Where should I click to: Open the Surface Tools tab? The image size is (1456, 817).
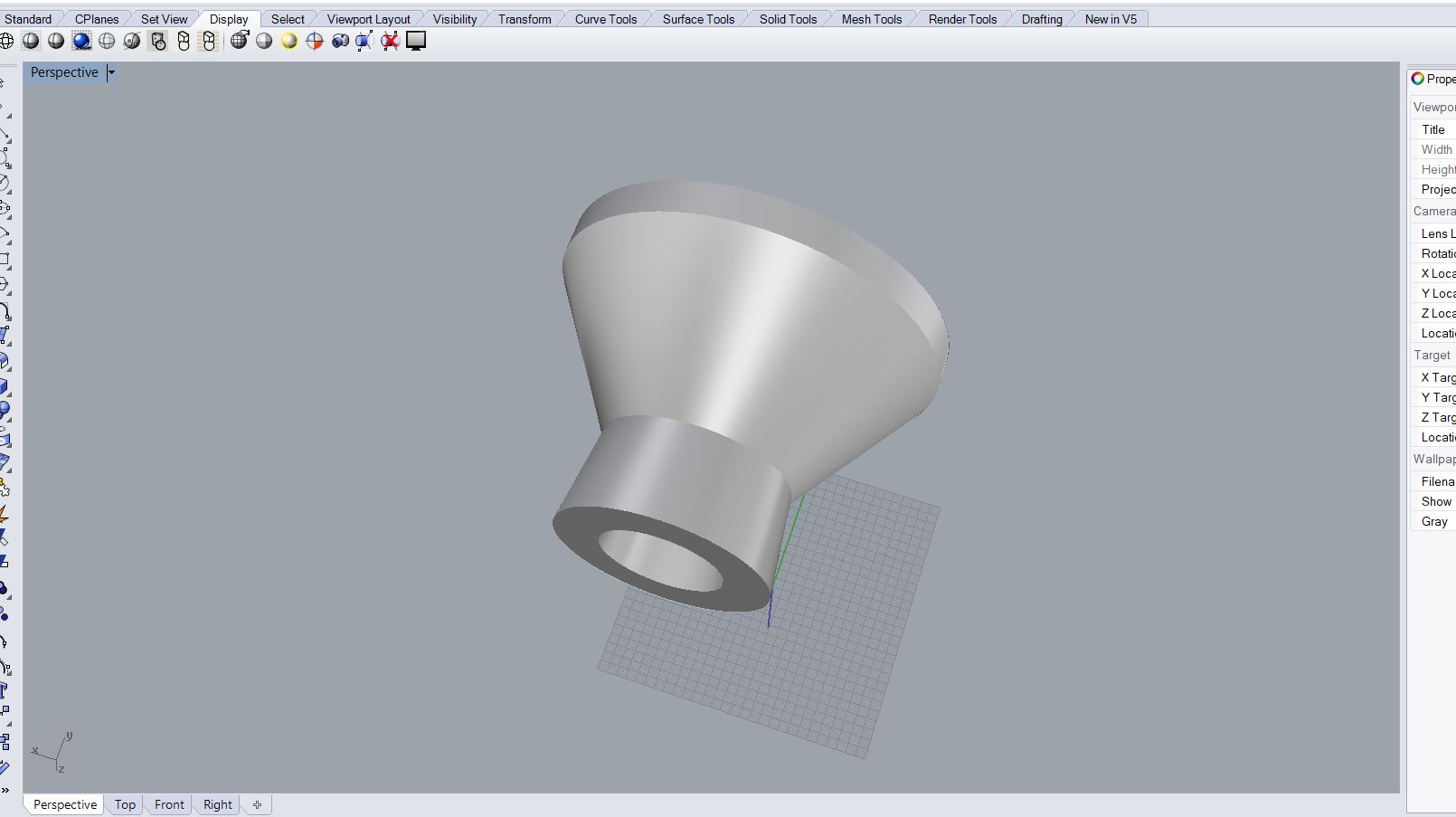click(698, 19)
